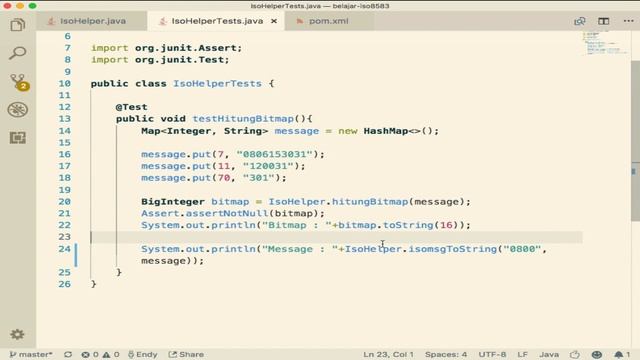Click string "301" on line 18
The width and height of the screenshot is (640, 360).
point(259,178)
